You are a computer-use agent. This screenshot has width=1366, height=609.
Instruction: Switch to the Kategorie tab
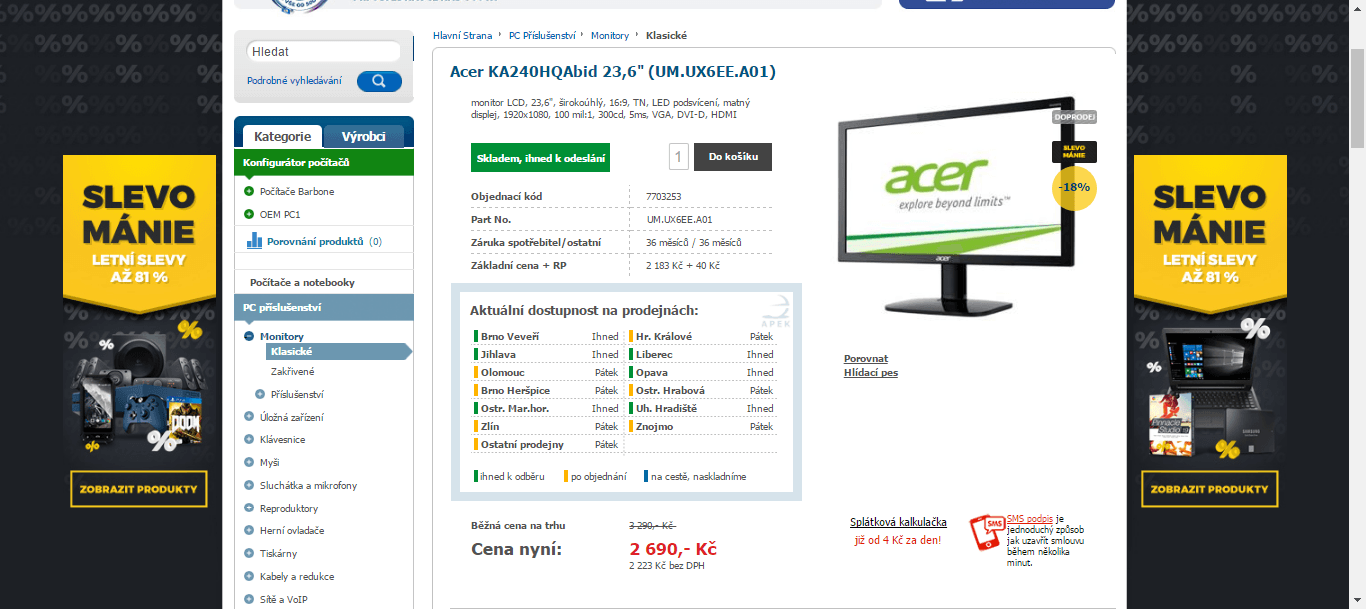pyautogui.click(x=282, y=136)
